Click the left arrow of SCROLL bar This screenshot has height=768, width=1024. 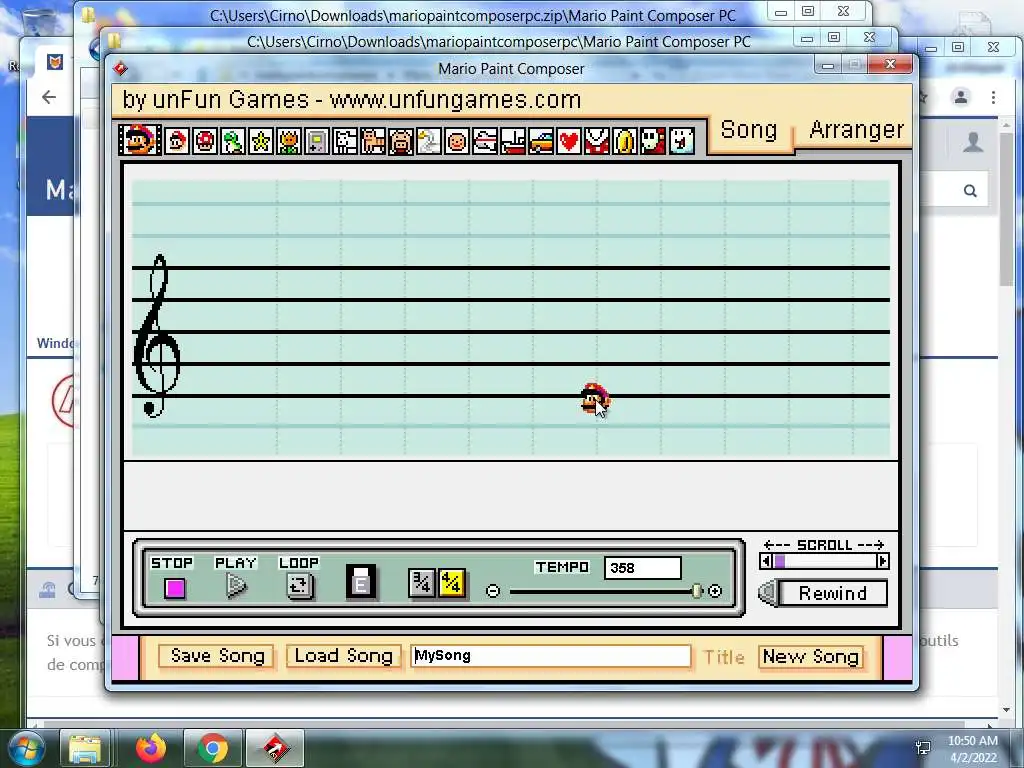[x=765, y=561]
